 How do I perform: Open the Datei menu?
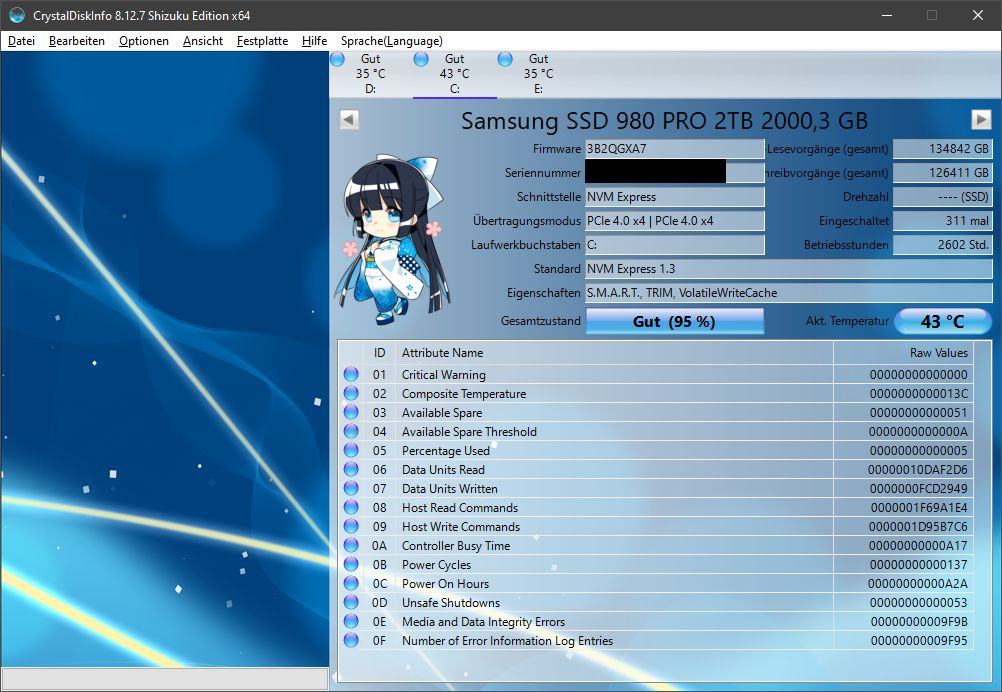21,41
